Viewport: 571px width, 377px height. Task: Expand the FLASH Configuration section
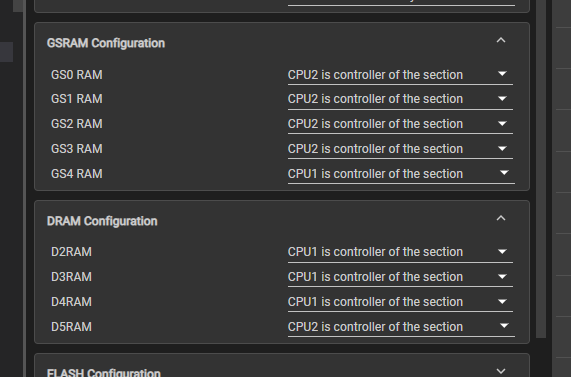pyautogui.click(x=501, y=371)
